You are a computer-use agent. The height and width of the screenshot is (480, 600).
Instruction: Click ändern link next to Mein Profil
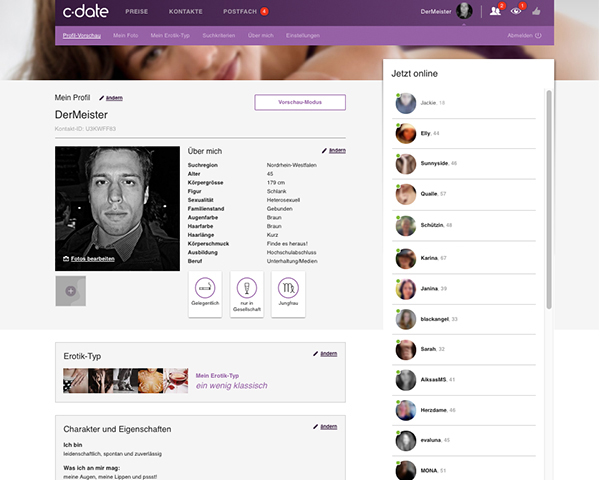(x=114, y=98)
